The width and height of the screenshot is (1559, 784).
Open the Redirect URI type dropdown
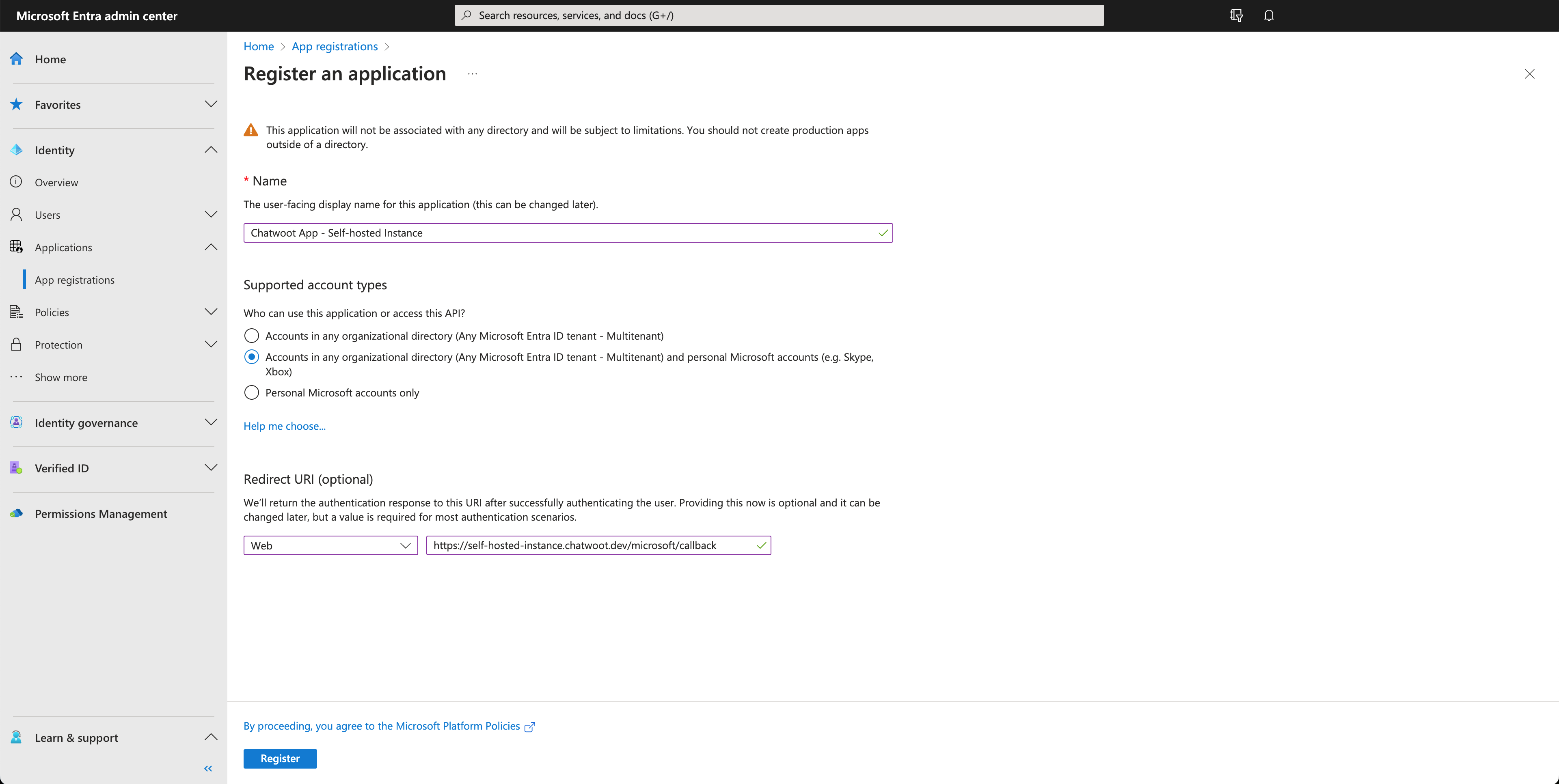click(331, 544)
